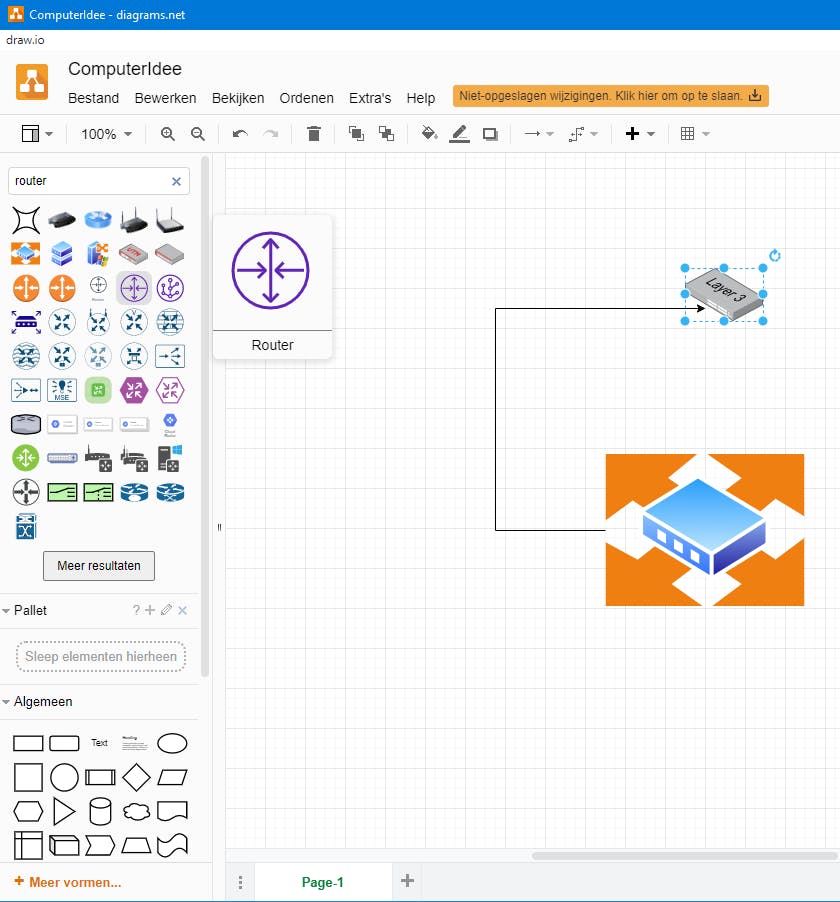The image size is (840, 902).
Task: Close the Pallet section with X
Action: pos(182,610)
